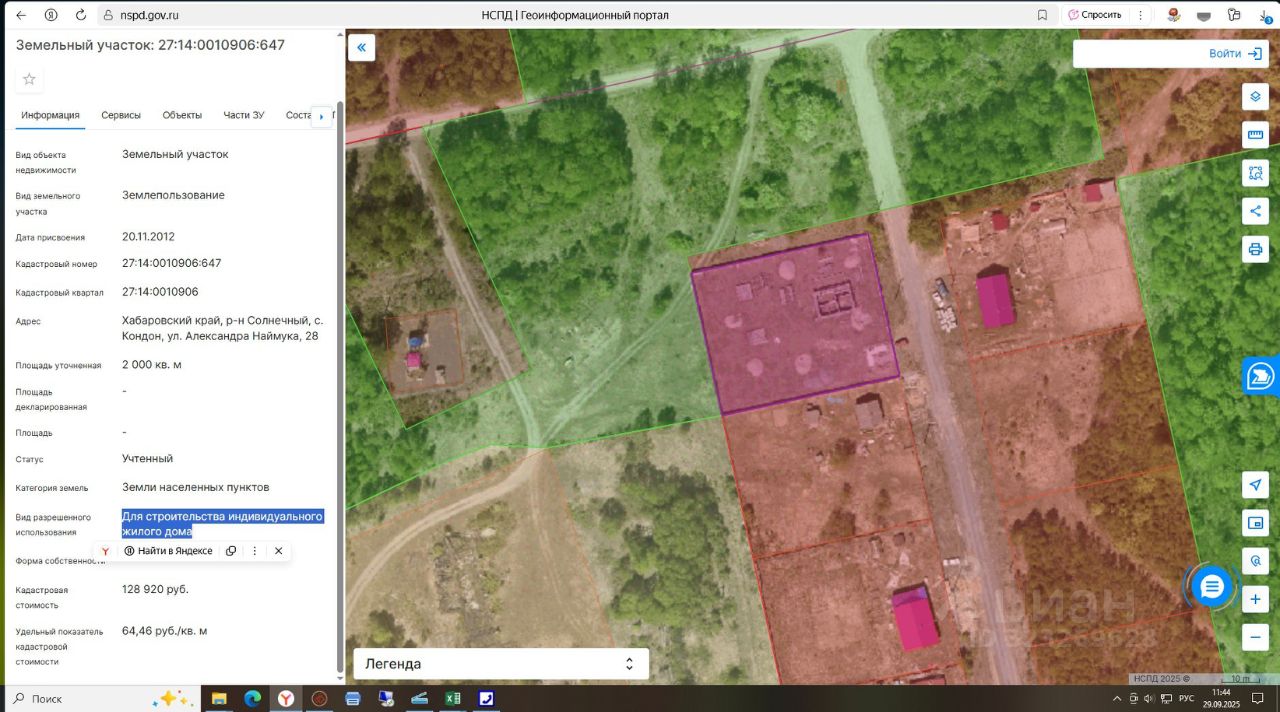
Task: Open the chat support bubble
Action: [x=1212, y=587]
